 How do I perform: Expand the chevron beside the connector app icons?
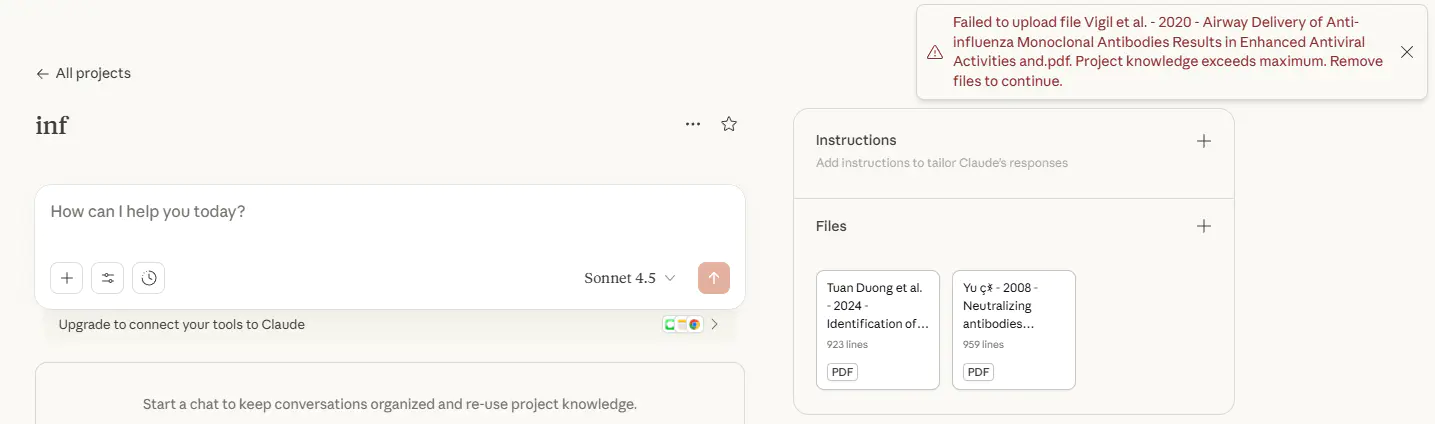[714, 324]
